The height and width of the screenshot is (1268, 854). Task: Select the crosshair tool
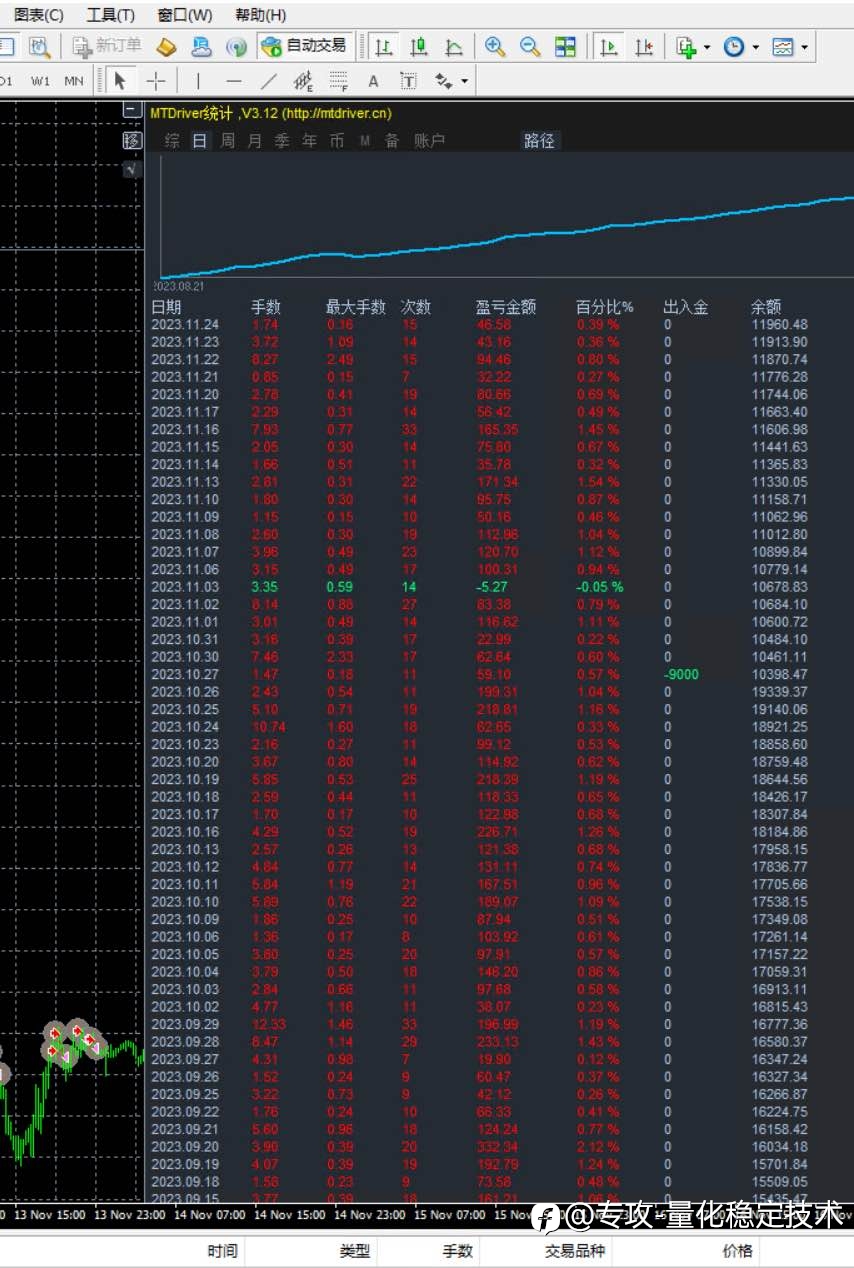(x=156, y=81)
